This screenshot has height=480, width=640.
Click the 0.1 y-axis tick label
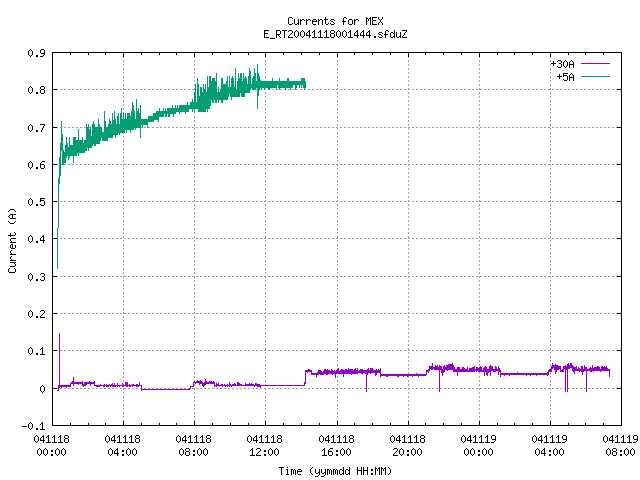pyautogui.click(x=36, y=351)
